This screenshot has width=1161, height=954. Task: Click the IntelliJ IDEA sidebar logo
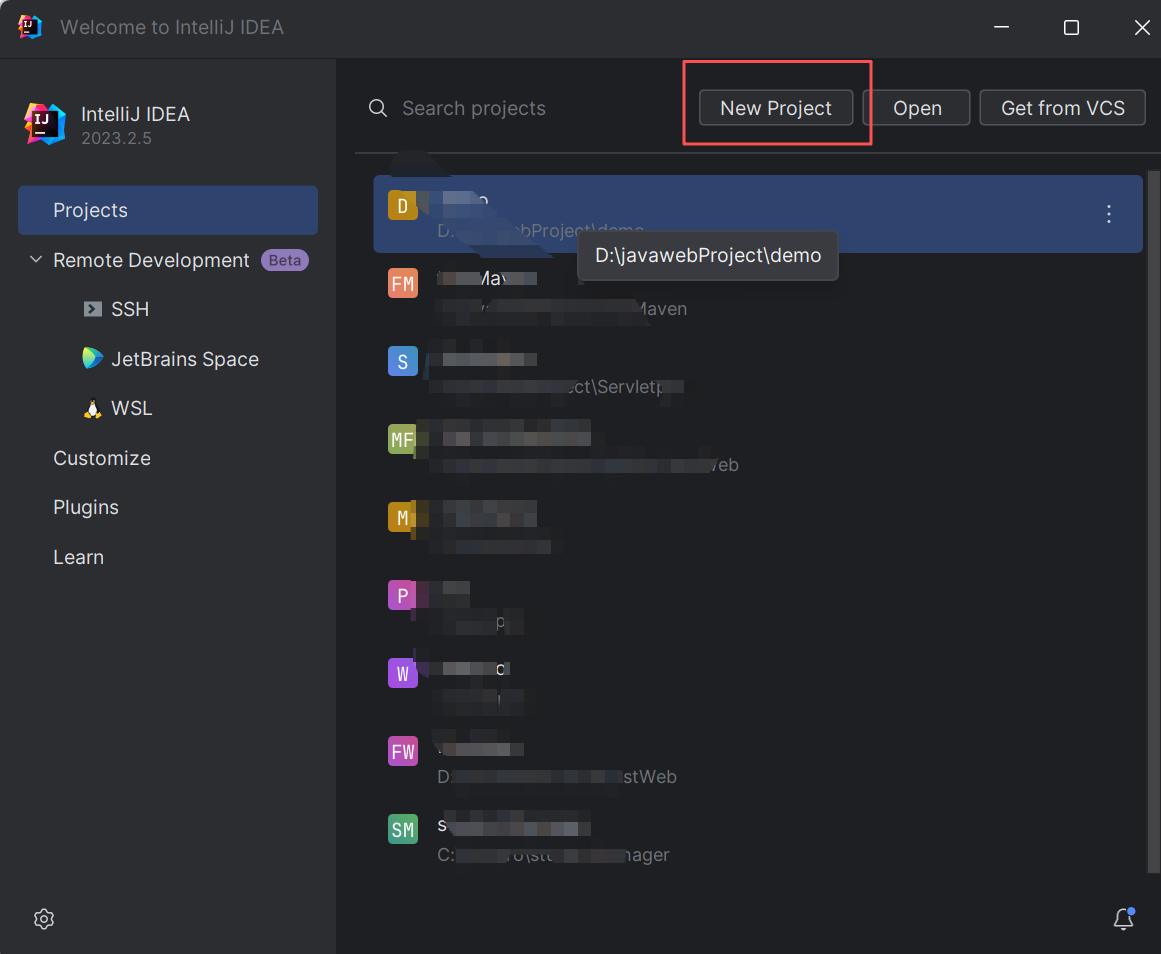pos(44,124)
